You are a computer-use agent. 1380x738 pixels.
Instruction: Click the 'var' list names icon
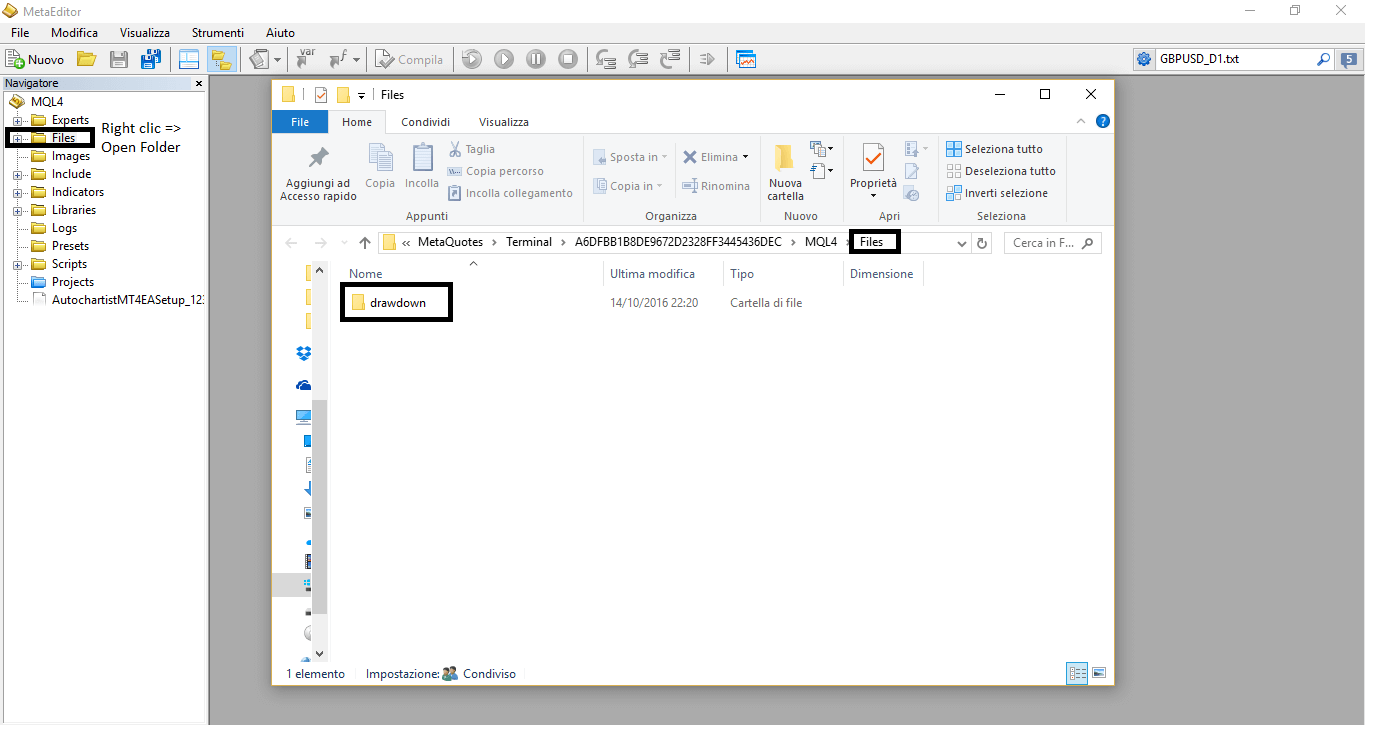coord(306,59)
